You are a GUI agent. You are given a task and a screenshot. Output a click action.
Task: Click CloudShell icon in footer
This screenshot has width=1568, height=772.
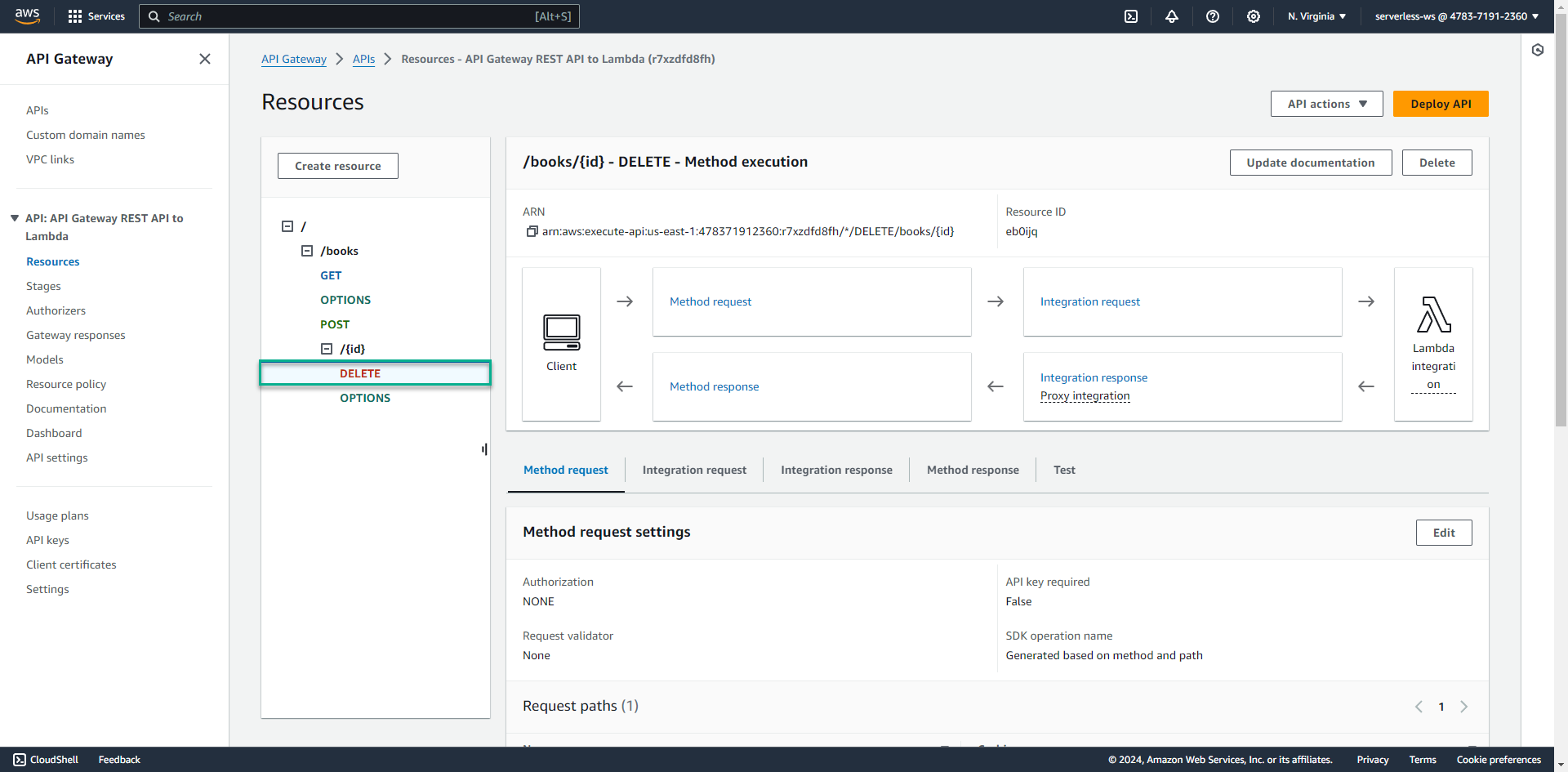pyautogui.click(x=20, y=760)
